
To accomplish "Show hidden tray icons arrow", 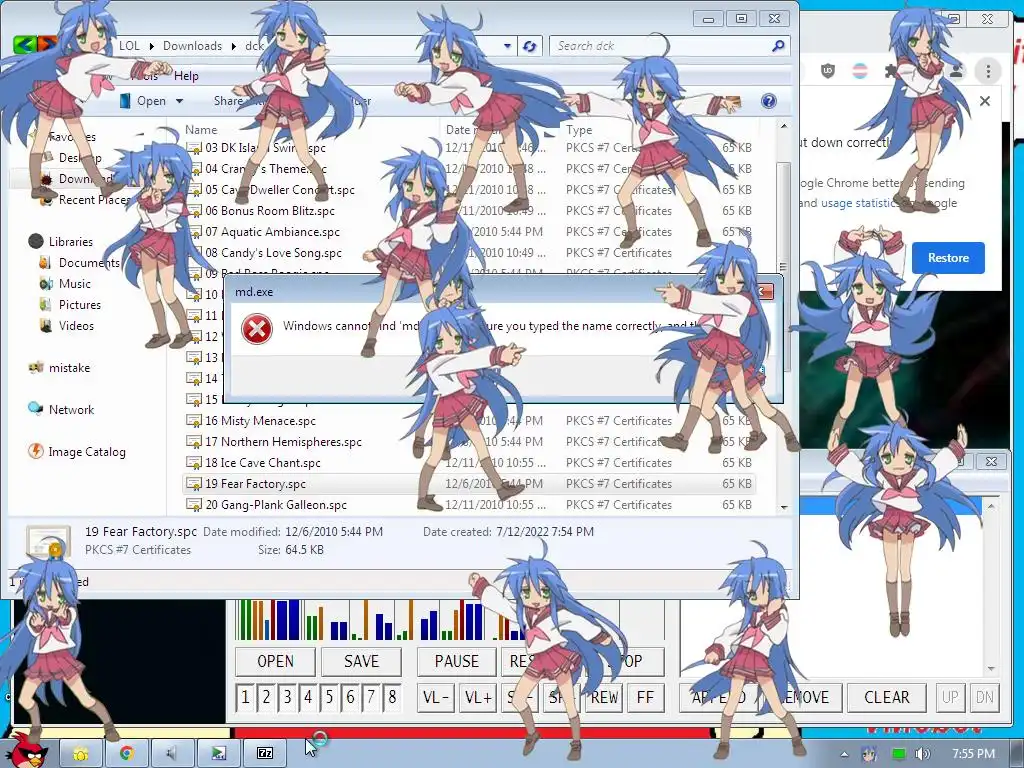I will click(x=844, y=754).
